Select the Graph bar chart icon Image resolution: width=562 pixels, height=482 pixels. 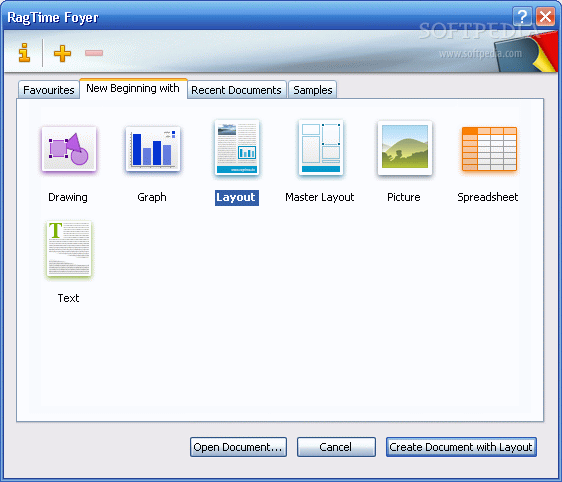click(x=153, y=149)
